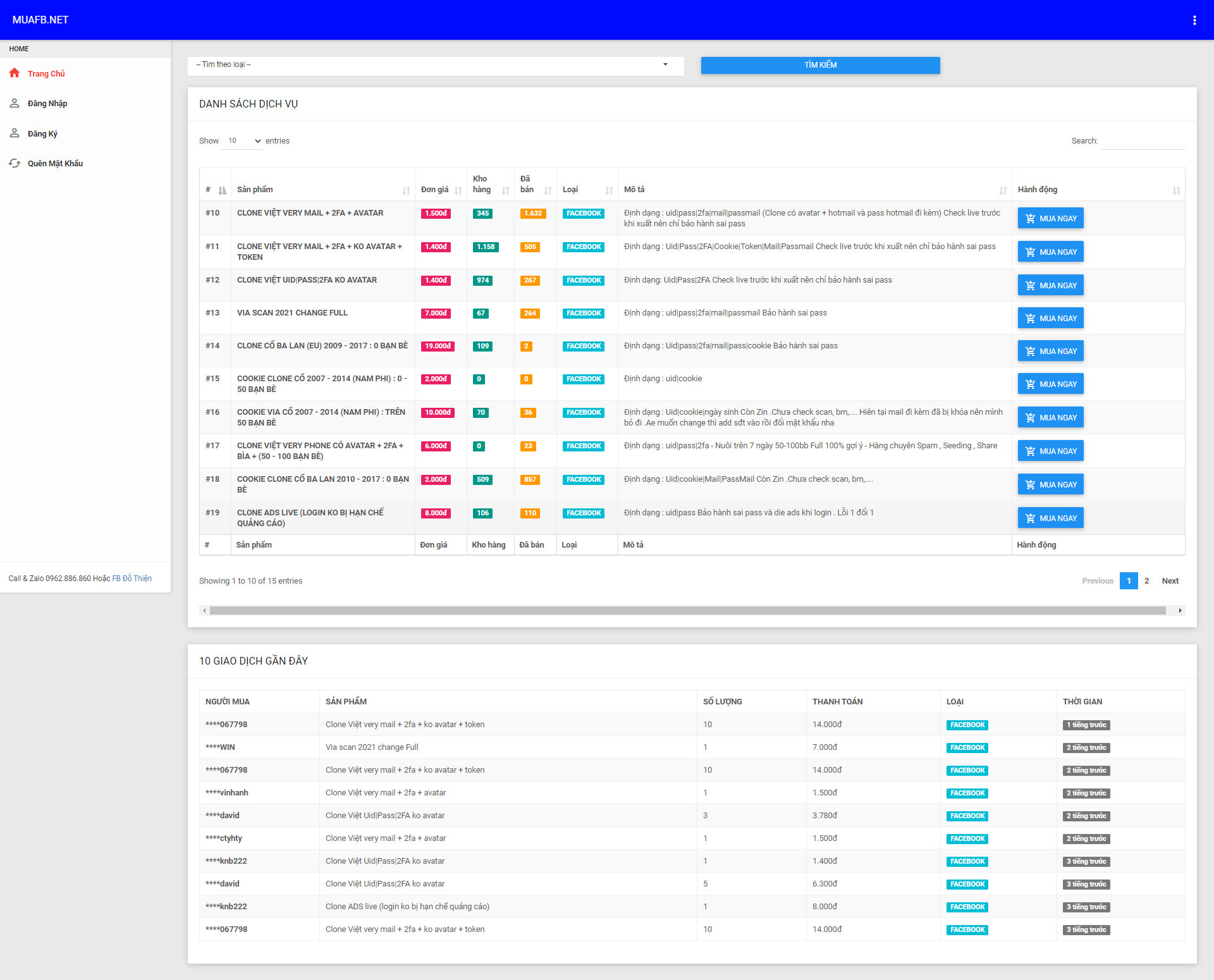The height and width of the screenshot is (980, 1214).
Task: Open the three-dot options menu
Action: pyautogui.click(x=1194, y=20)
